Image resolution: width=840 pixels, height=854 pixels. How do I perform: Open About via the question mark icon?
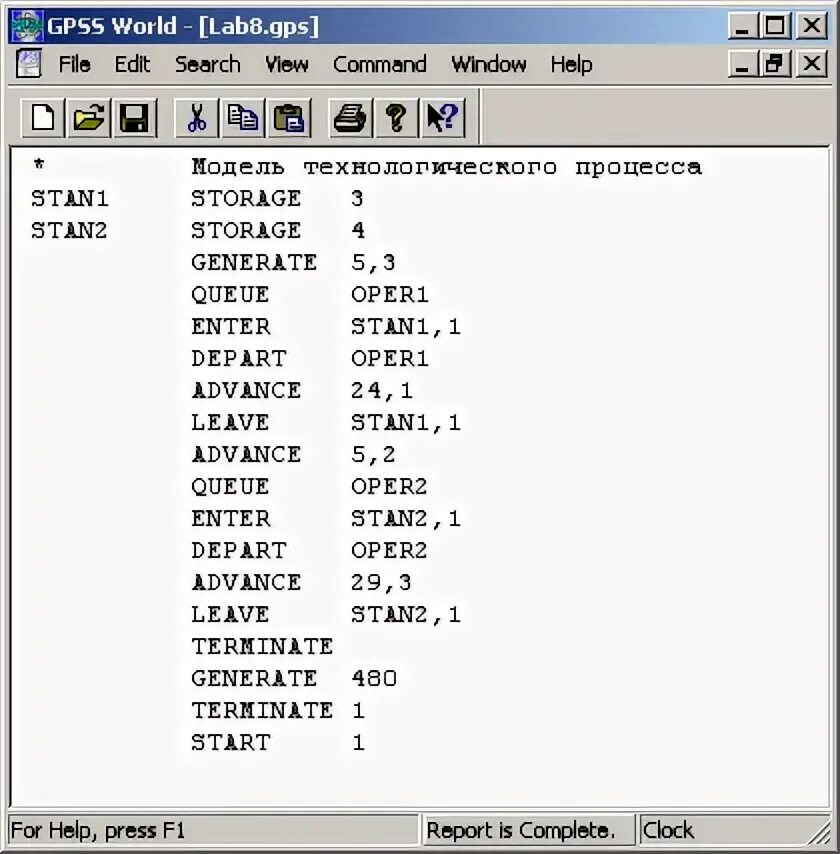point(396,118)
